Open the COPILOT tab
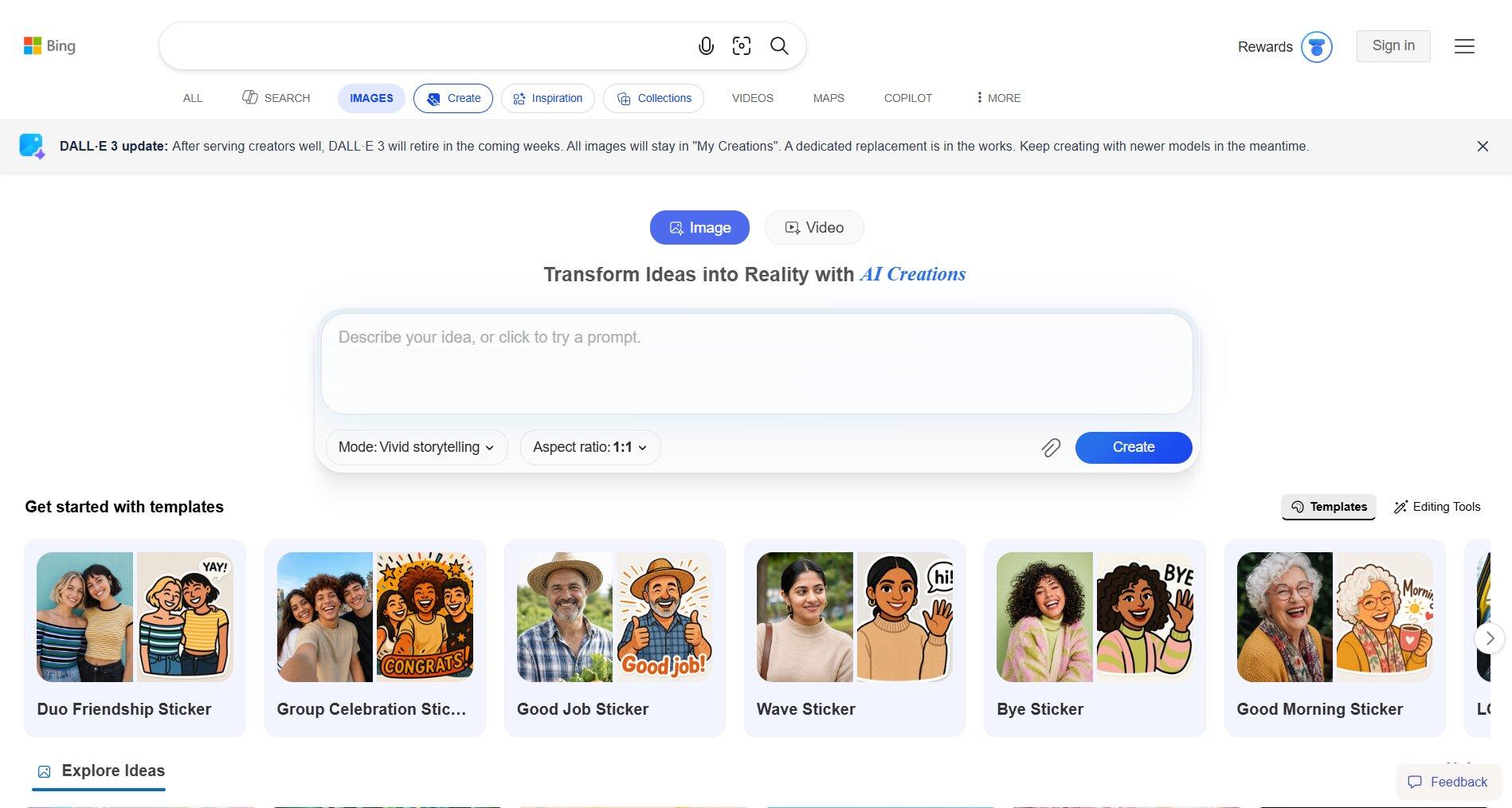This screenshot has width=1512, height=808. pyautogui.click(x=908, y=98)
